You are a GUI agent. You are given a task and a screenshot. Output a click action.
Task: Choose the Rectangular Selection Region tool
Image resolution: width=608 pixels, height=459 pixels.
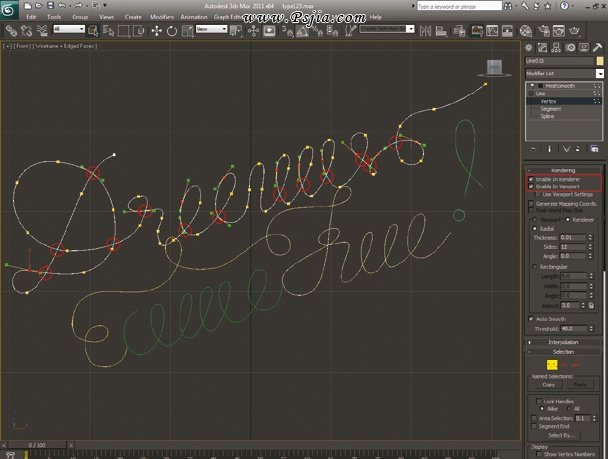[x=123, y=31]
